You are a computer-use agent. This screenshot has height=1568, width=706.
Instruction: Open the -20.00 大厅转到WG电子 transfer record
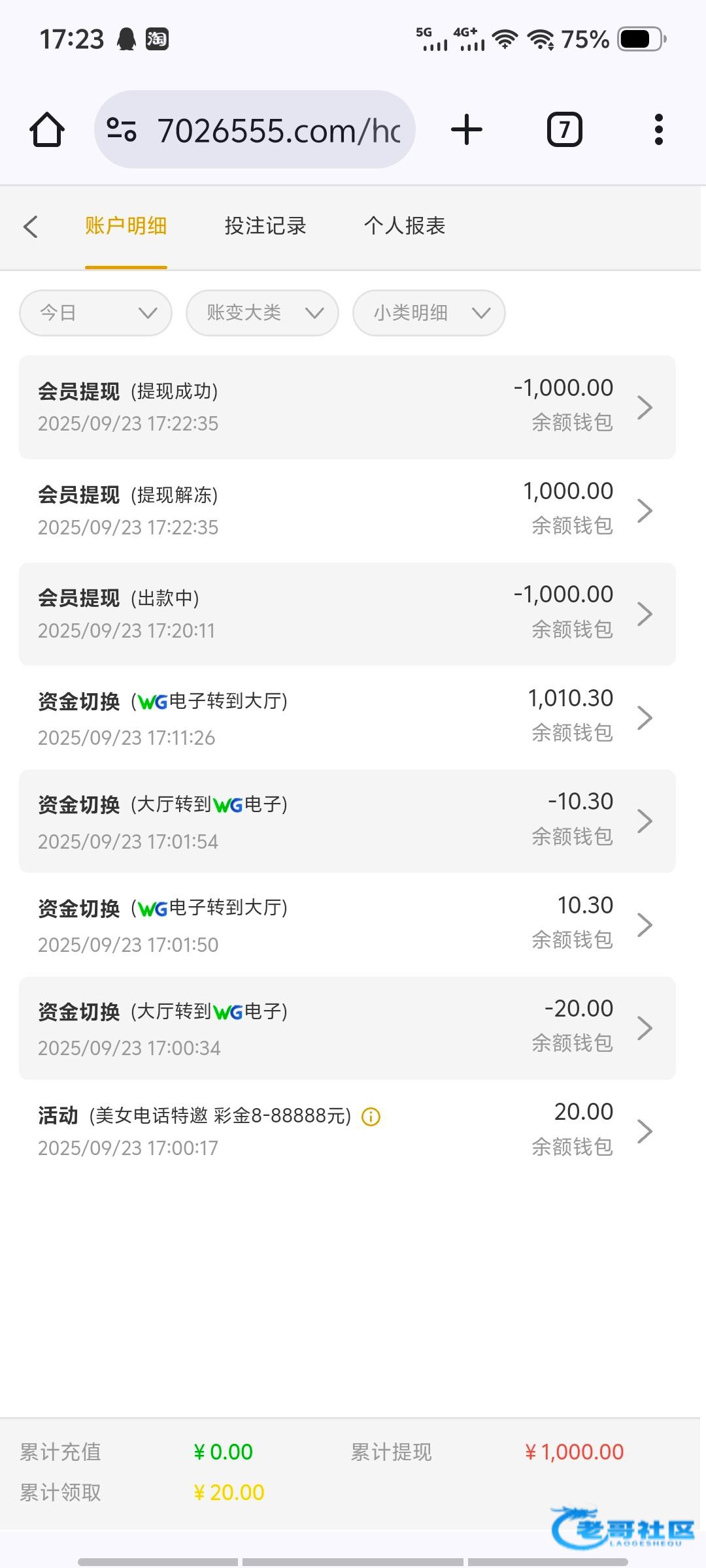point(346,1028)
